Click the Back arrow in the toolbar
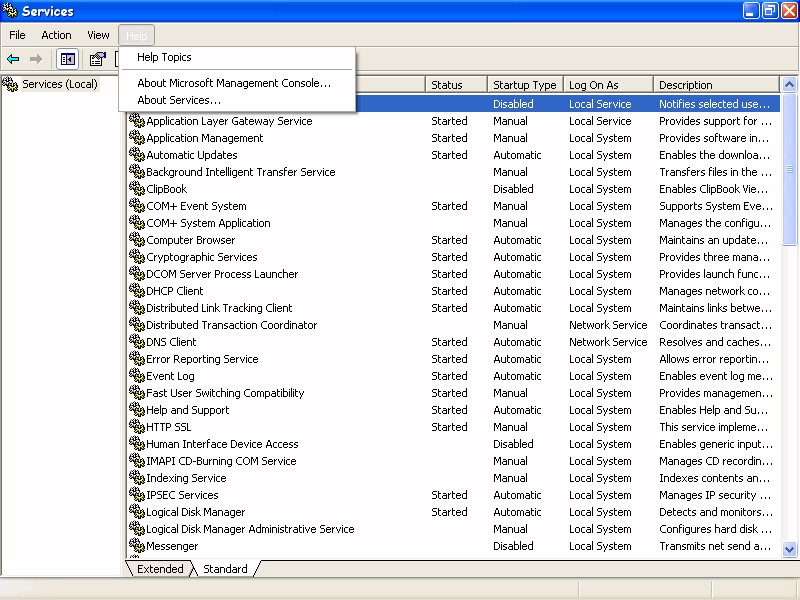800x600 pixels. pyautogui.click(x=13, y=59)
